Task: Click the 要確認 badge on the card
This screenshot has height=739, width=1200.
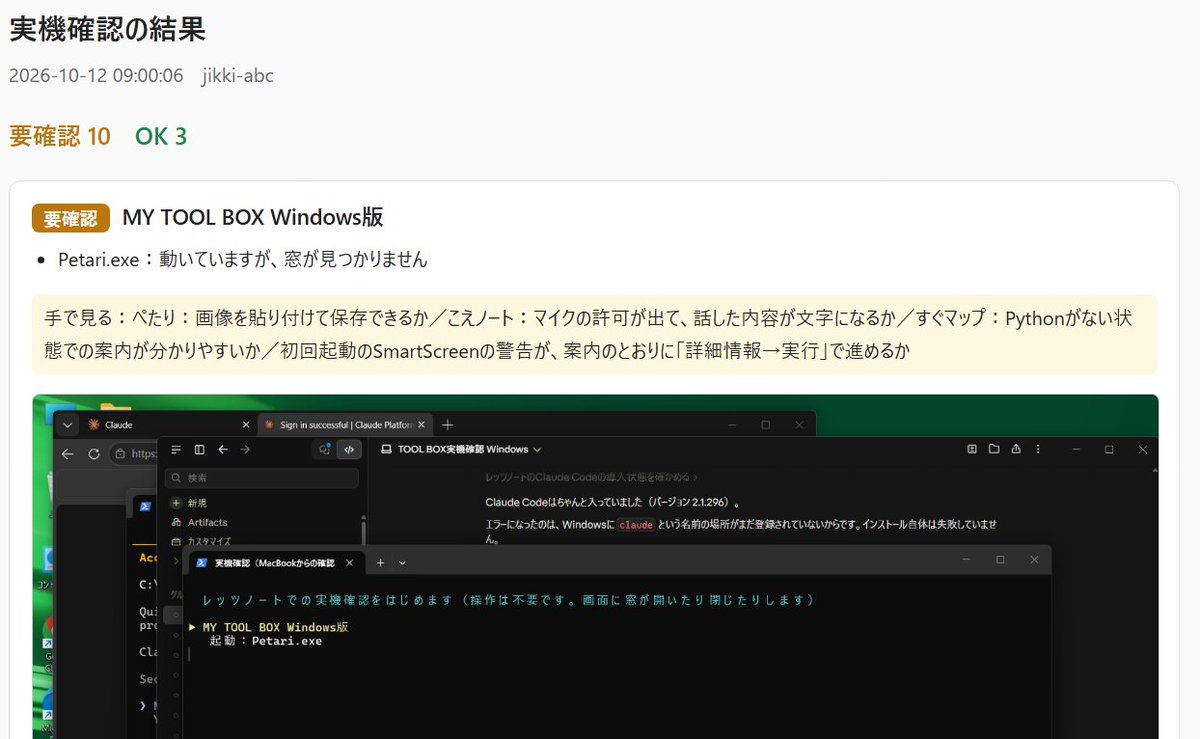Action: coord(70,218)
